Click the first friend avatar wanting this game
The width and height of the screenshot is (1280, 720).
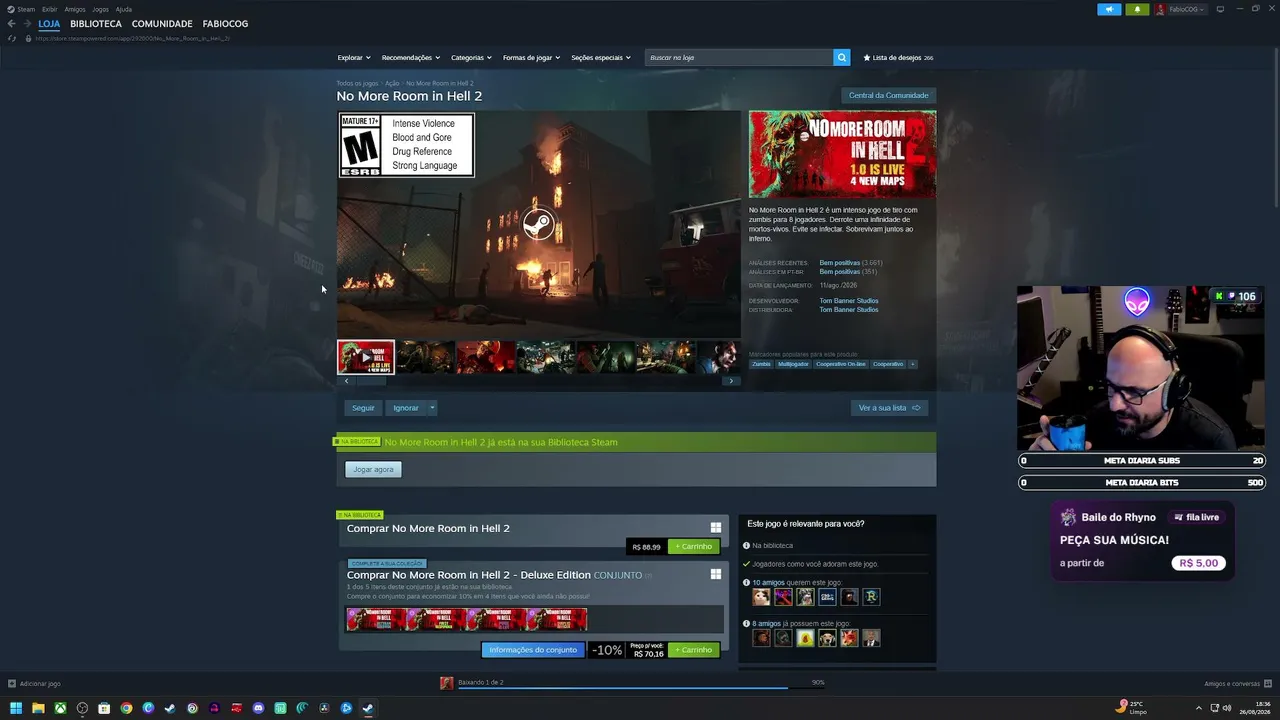coord(761,597)
